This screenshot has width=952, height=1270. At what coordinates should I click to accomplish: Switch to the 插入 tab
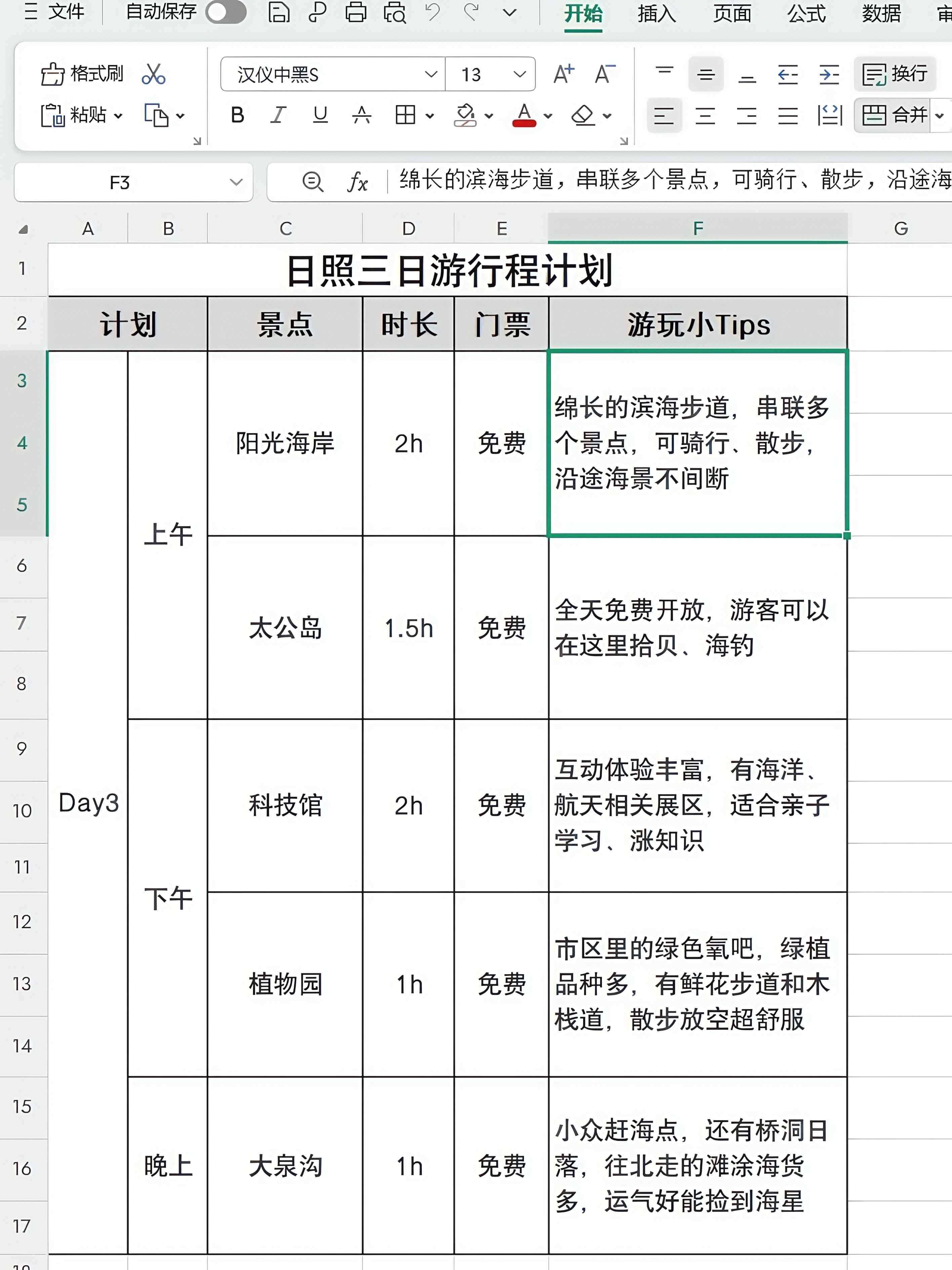pyautogui.click(x=657, y=13)
